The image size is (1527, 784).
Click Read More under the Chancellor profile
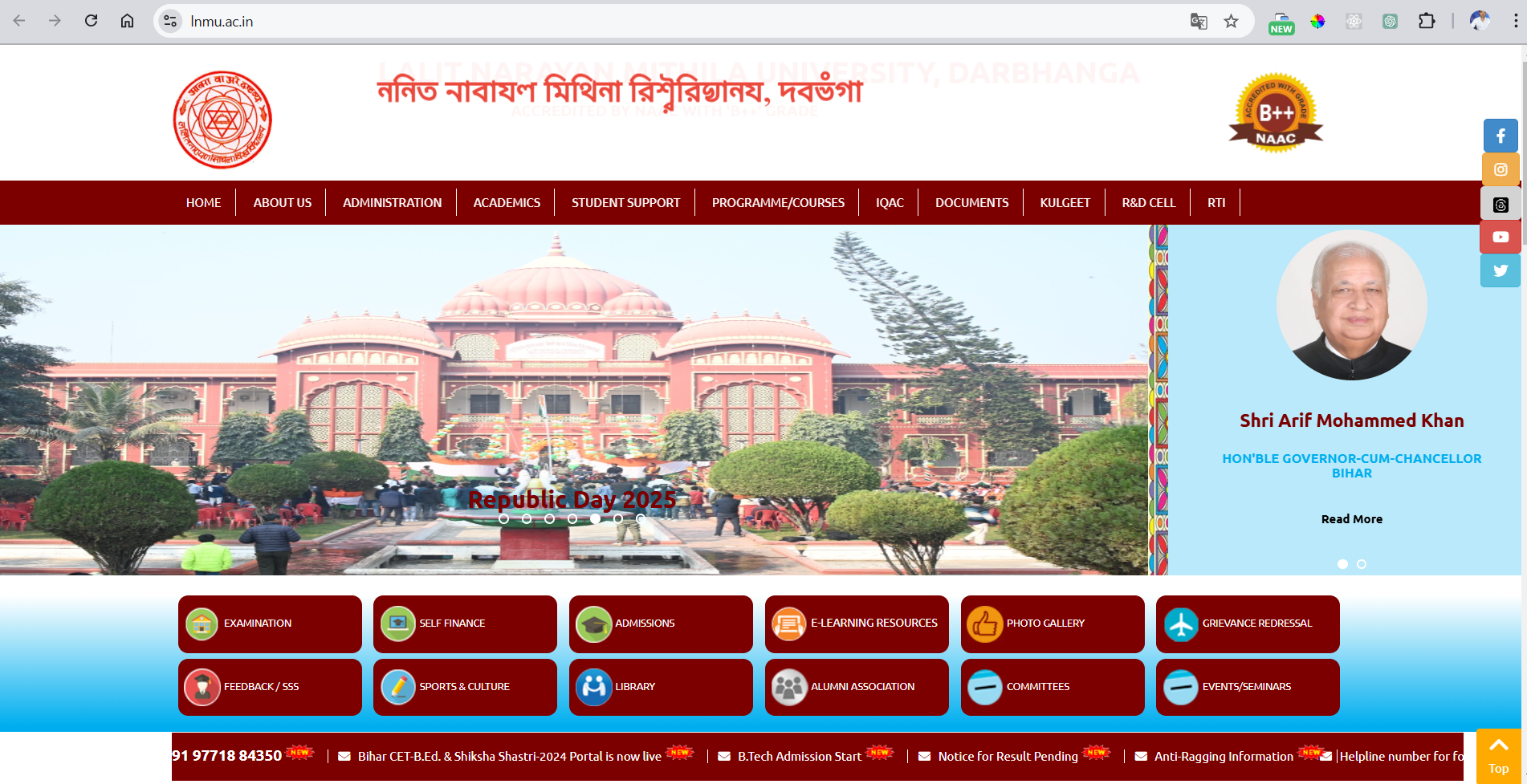[1351, 519]
